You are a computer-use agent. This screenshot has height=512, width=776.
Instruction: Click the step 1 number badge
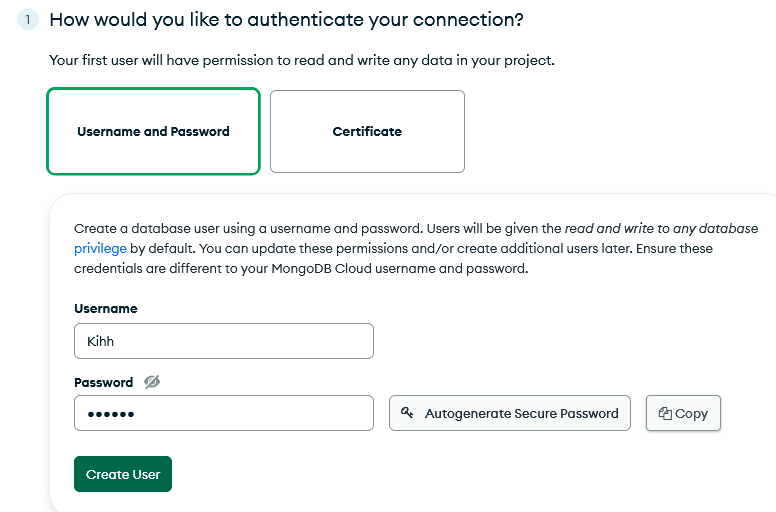(28, 19)
